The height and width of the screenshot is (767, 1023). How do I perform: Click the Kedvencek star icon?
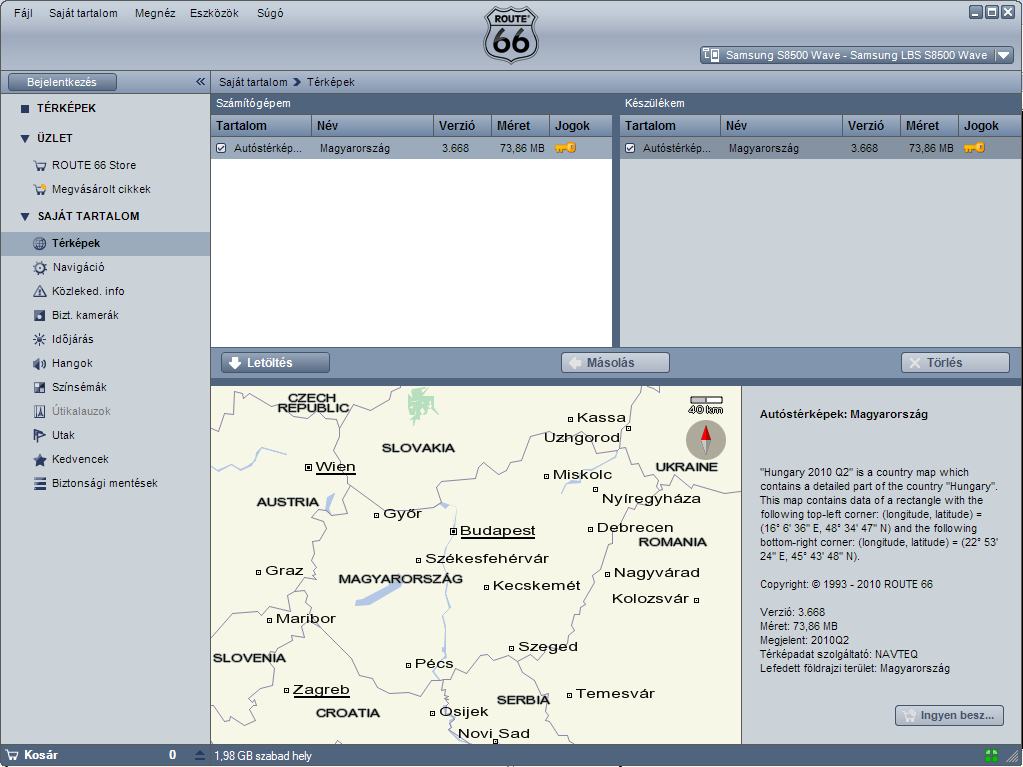click(40, 460)
